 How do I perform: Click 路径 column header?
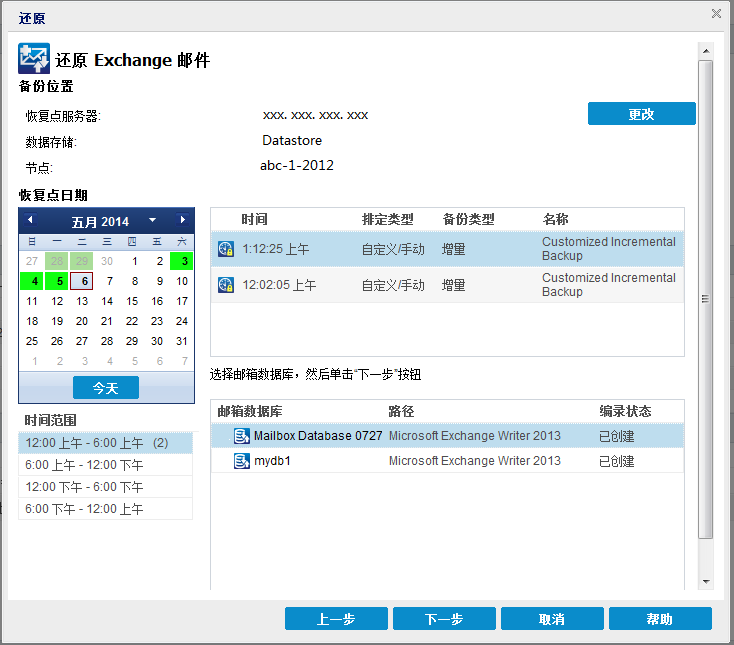[401, 411]
